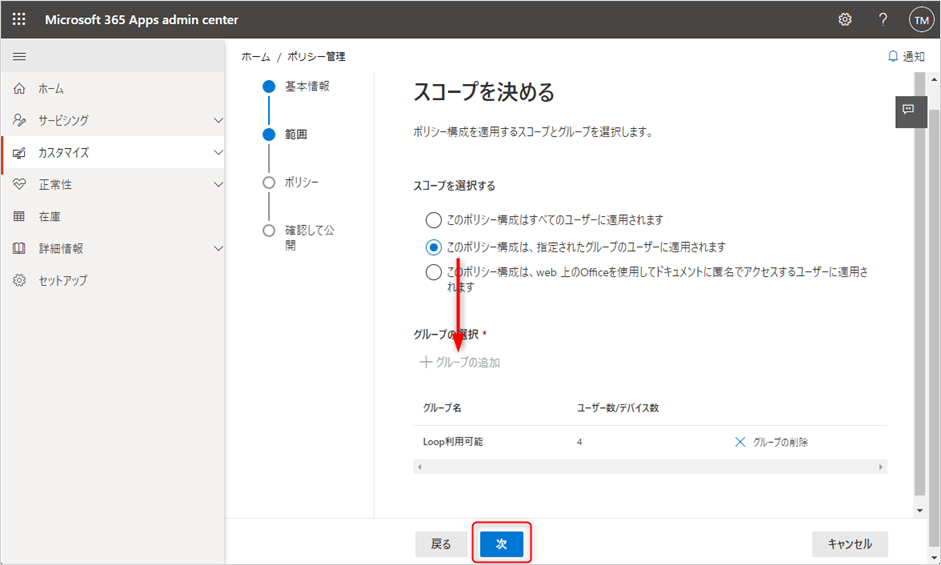Click the horizontal scrollbar left arrow
The height and width of the screenshot is (565, 941).
tap(419, 467)
